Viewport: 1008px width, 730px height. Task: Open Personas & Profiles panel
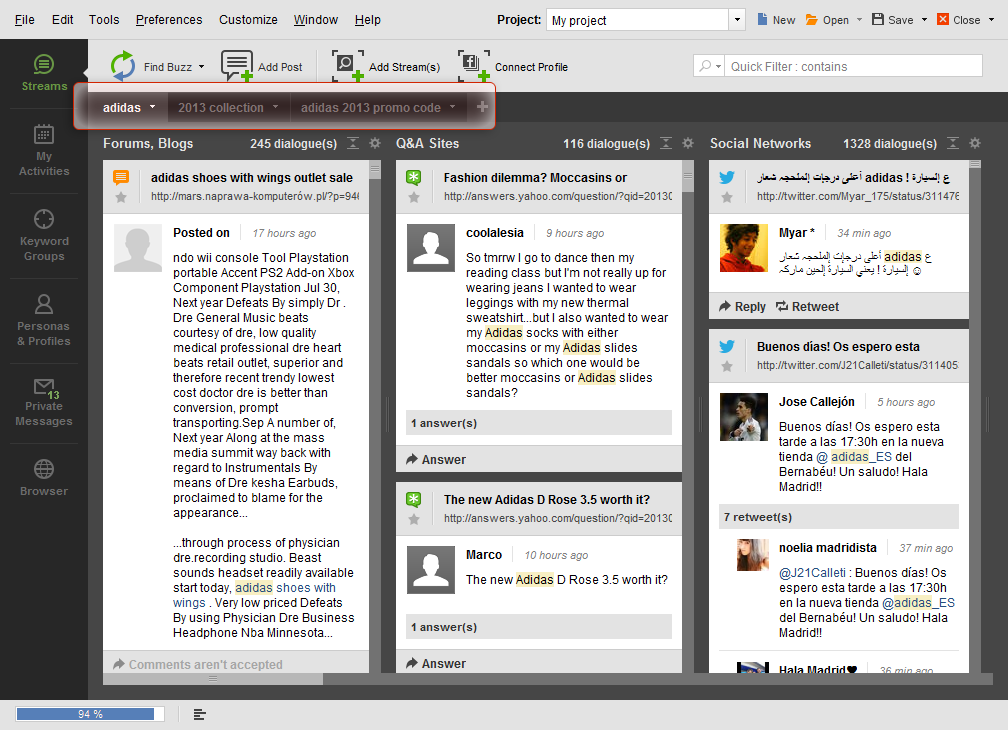[x=44, y=320]
